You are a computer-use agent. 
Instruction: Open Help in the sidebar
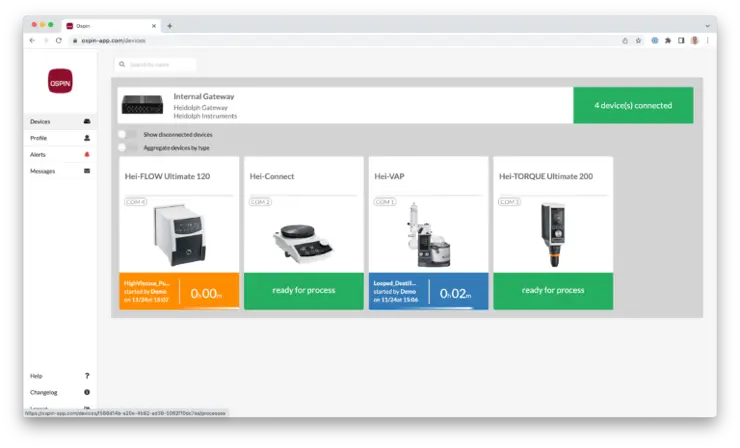[x=60, y=376]
